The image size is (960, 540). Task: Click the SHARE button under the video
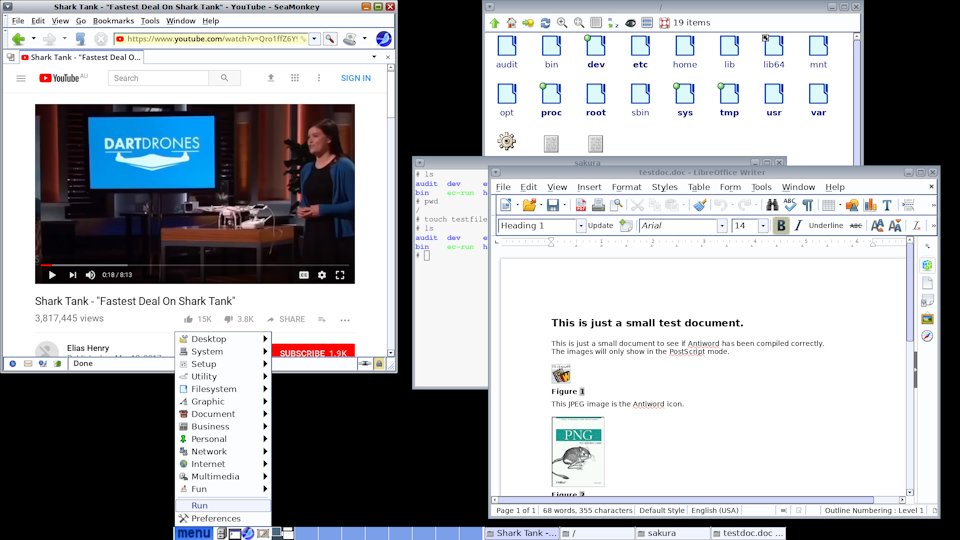(x=286, y=319)
